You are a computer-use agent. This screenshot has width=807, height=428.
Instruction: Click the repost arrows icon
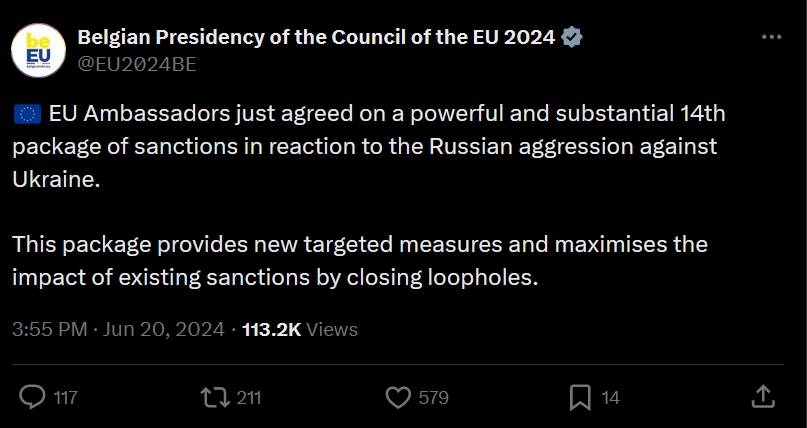coord(214,397)
